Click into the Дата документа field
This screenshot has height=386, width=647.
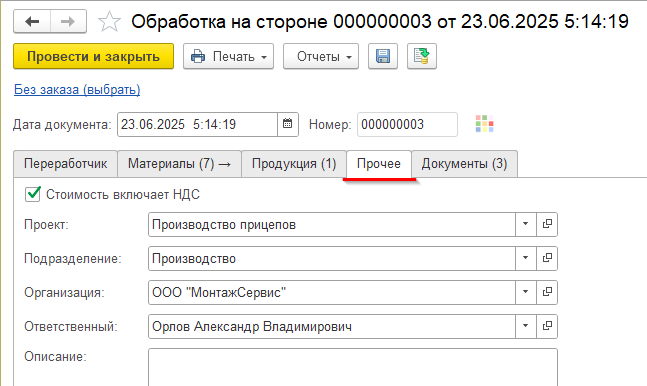click(x=198, y=124)
